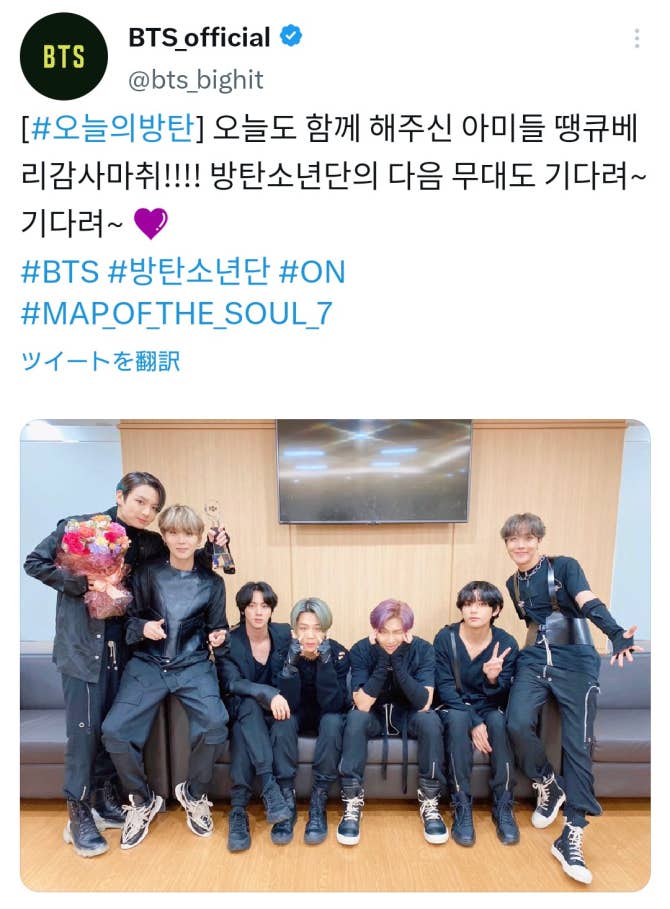Click the blue verified badge

291,37
